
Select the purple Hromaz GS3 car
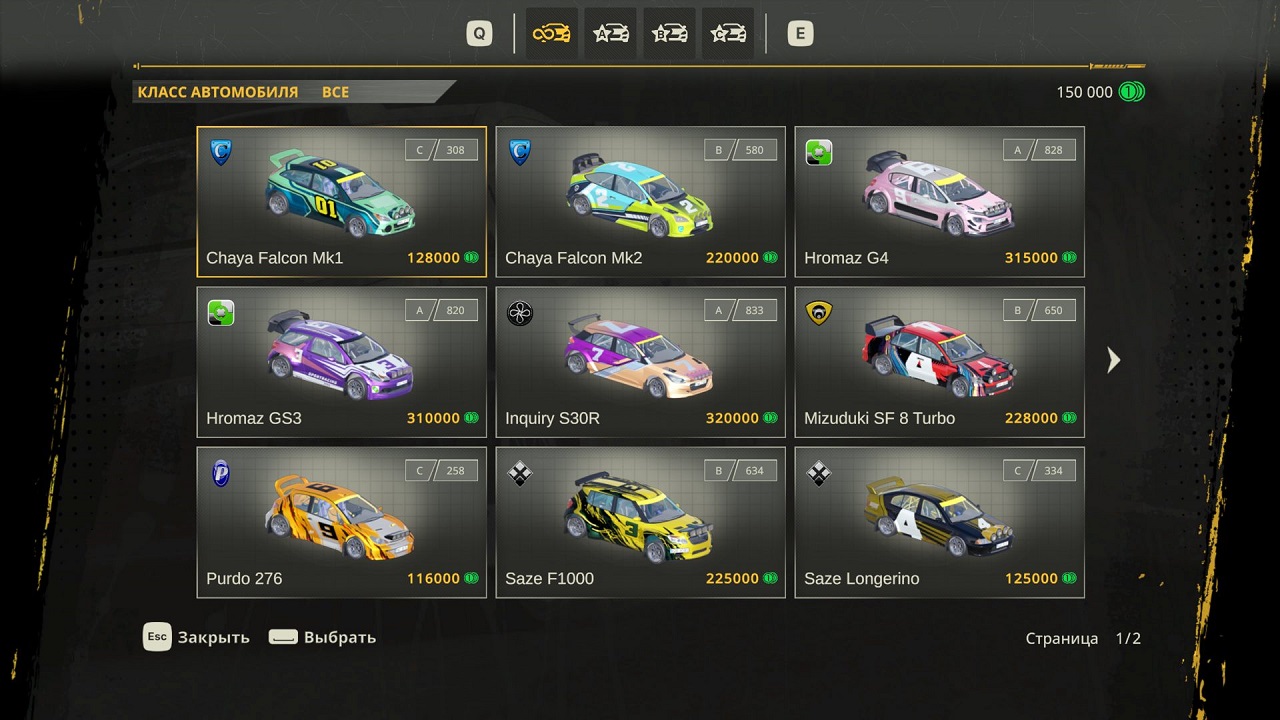tap(342, 362)
